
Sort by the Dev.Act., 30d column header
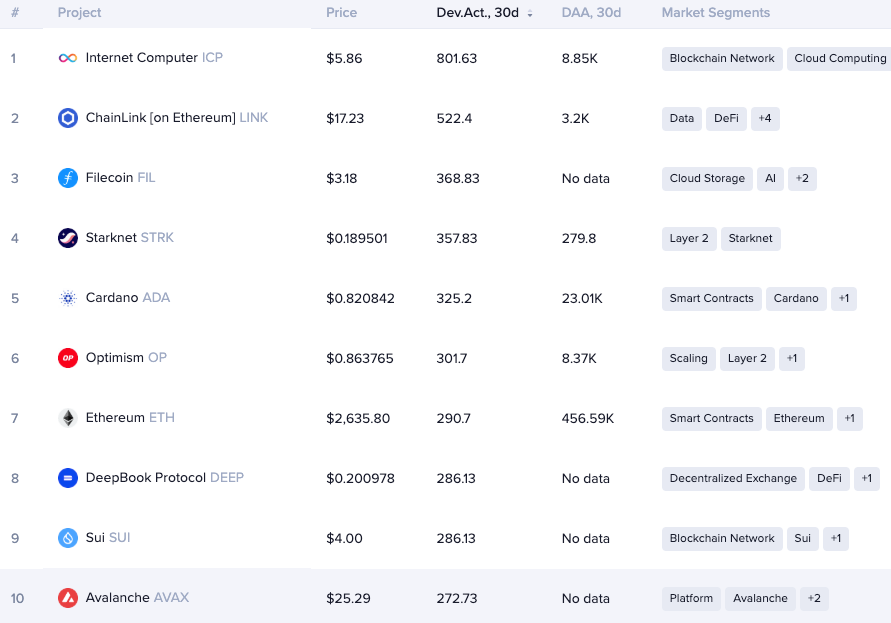click(x=477, y=13)
